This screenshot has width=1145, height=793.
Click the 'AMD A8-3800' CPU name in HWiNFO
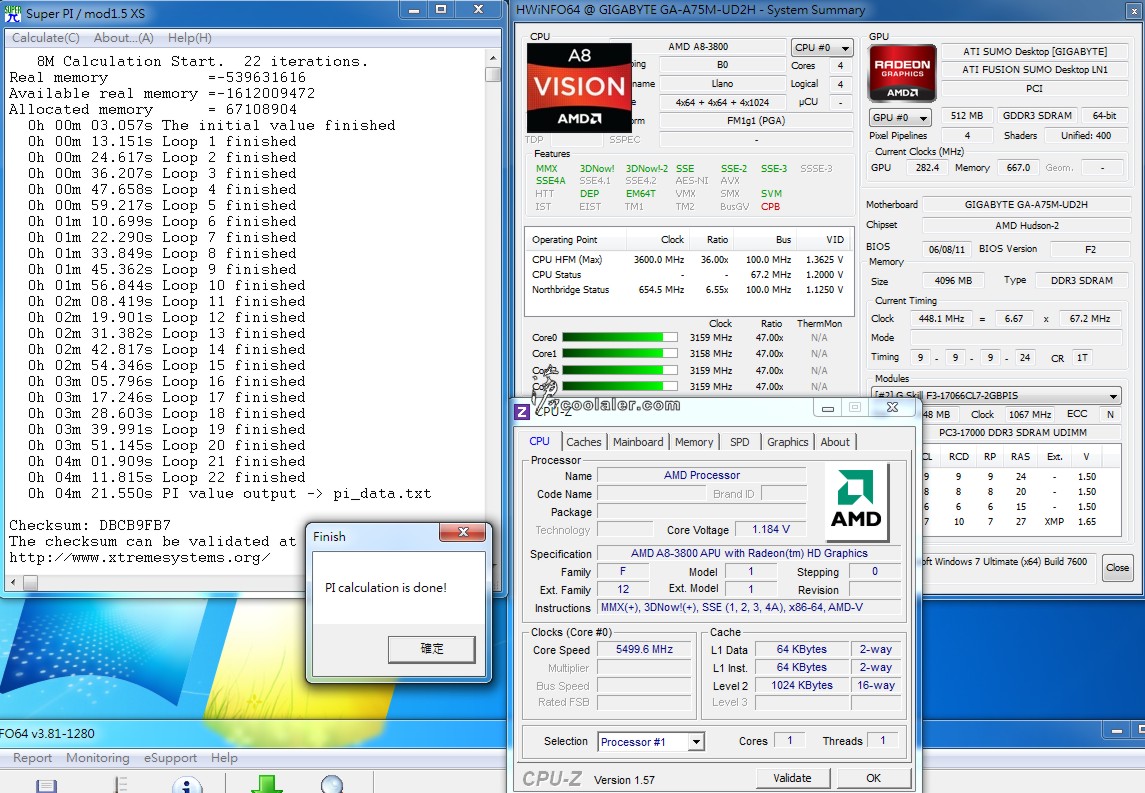click(x=698, y=47)
